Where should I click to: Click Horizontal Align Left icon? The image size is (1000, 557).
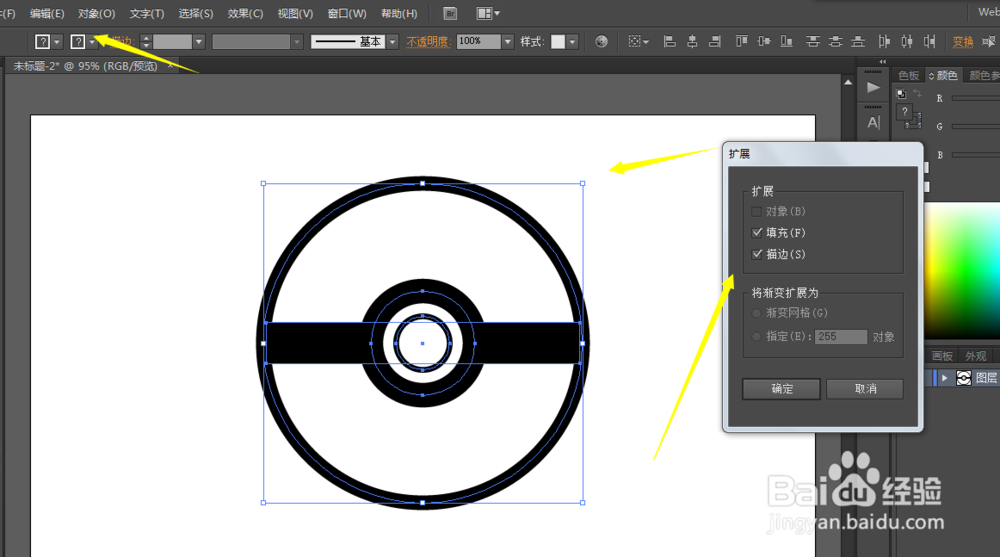(x=669, y=41)
